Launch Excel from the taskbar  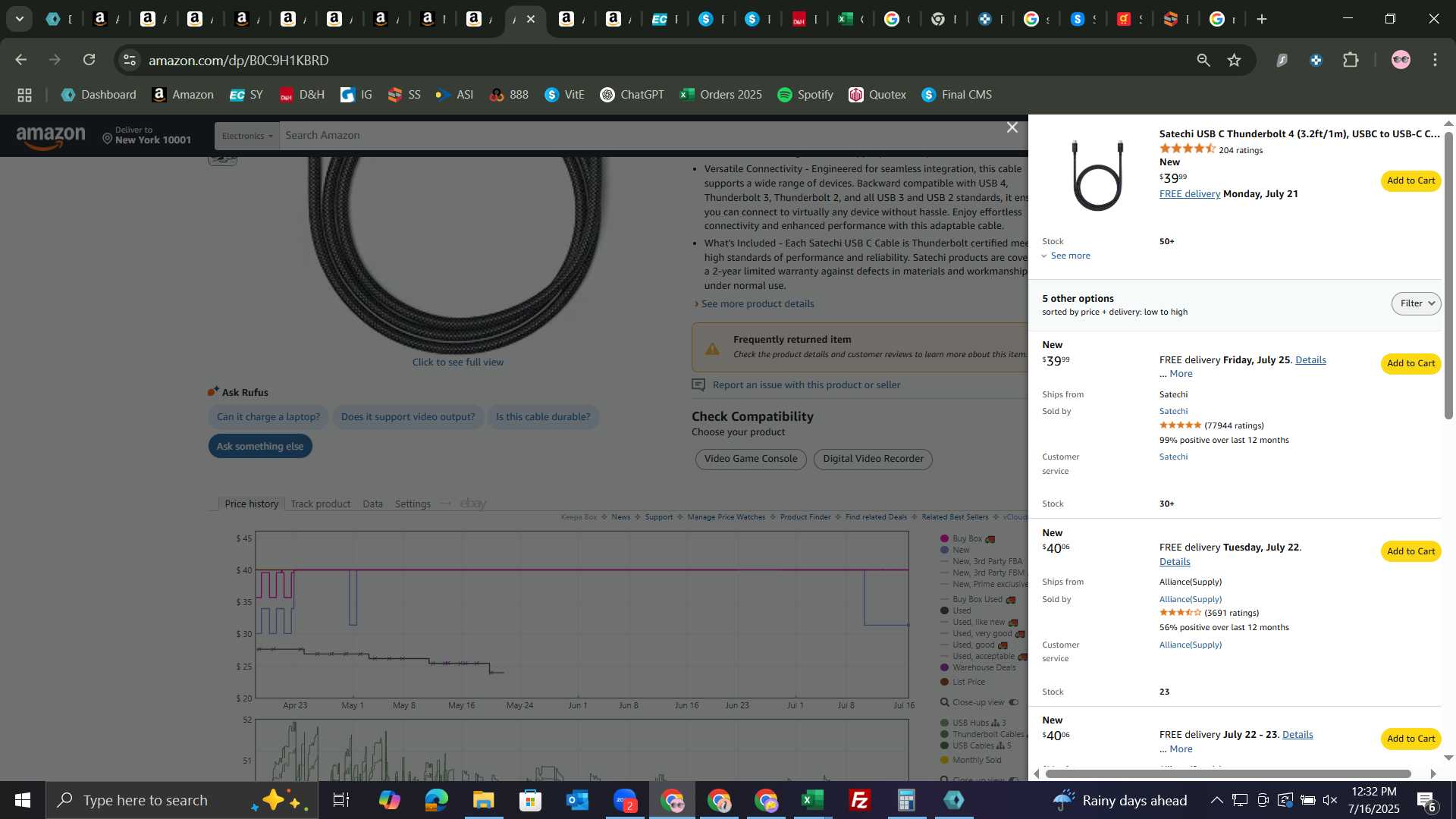813,800
